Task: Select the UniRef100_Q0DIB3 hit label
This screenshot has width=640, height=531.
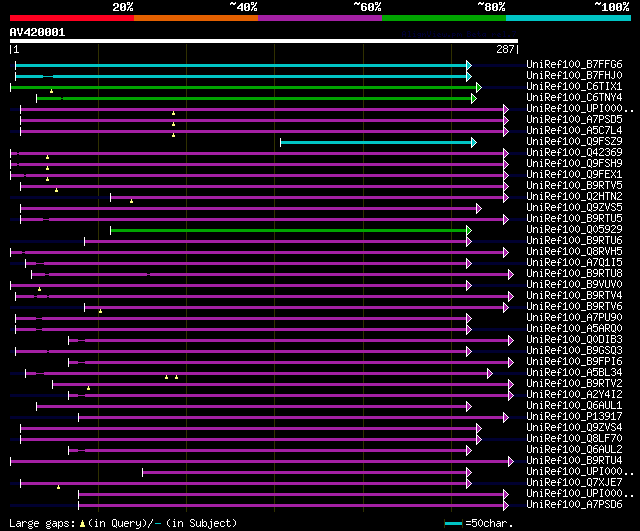Action: click(x=574, y=340)
